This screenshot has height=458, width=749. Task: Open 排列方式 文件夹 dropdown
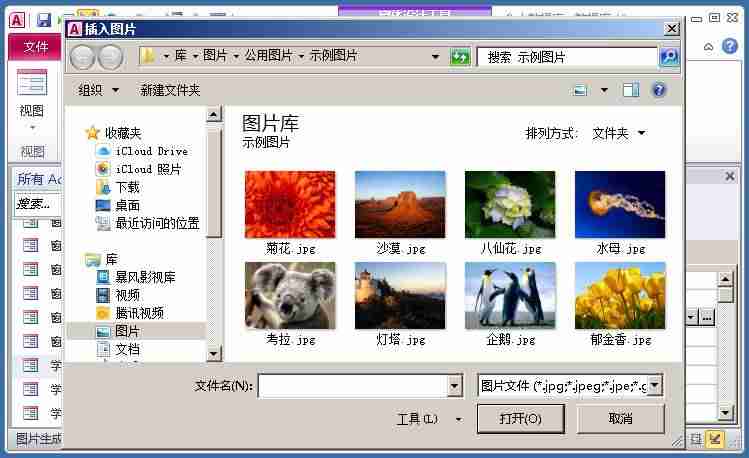(619, 133)
